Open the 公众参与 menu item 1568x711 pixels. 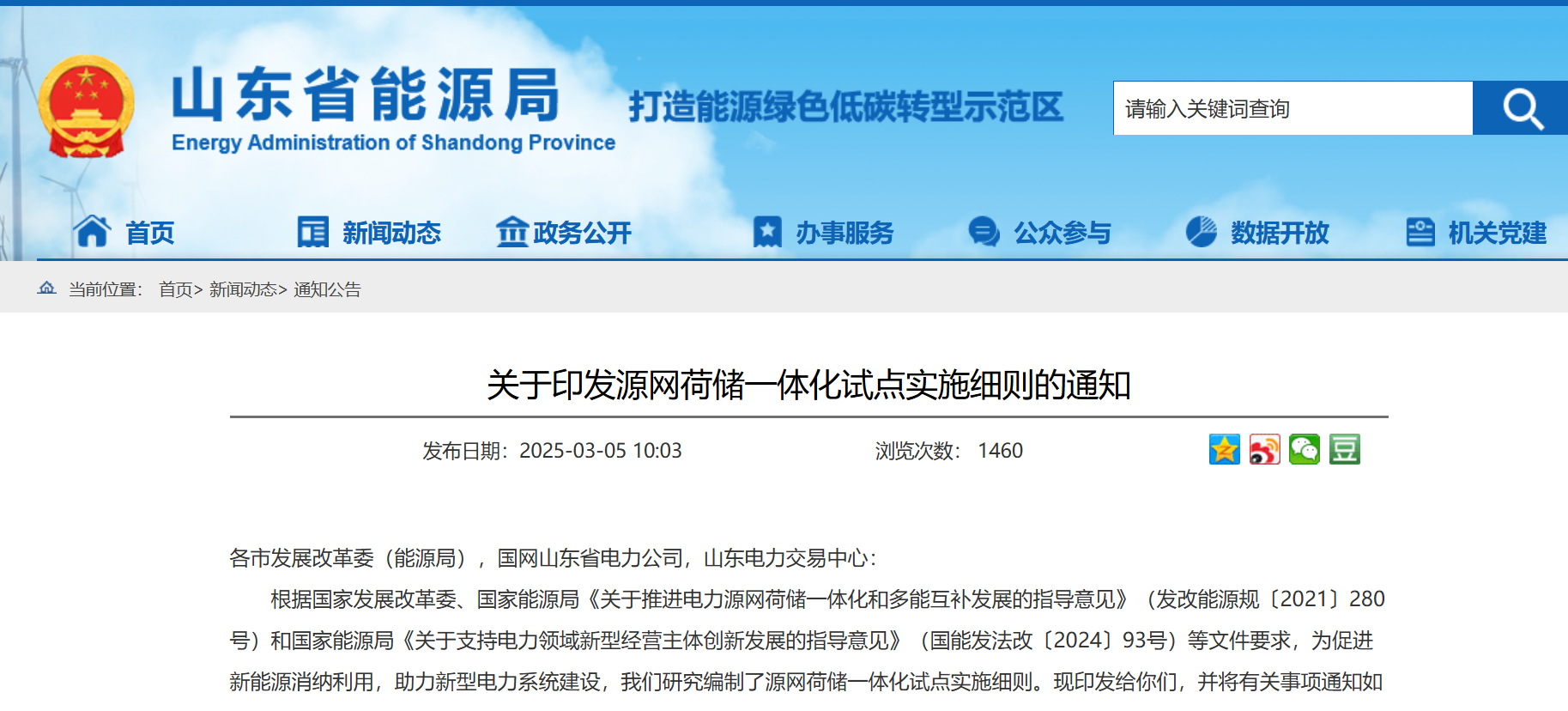point(1062,233)
